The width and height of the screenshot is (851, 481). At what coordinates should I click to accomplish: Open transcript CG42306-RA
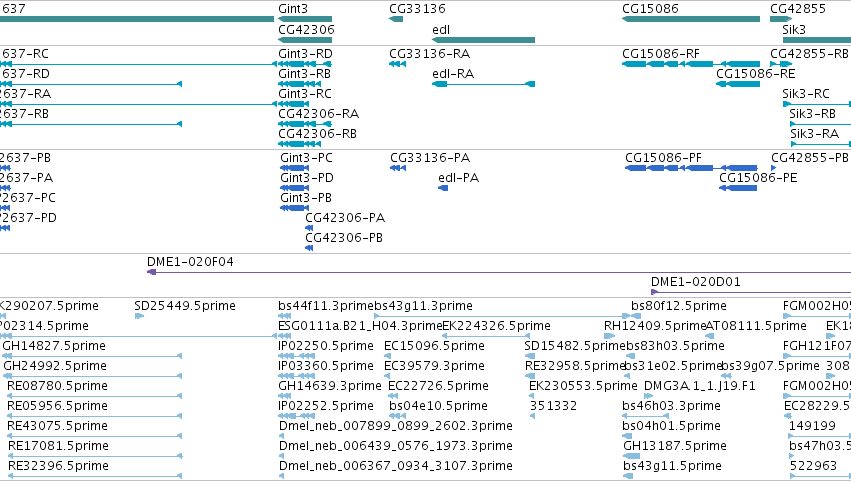(319, 114)
